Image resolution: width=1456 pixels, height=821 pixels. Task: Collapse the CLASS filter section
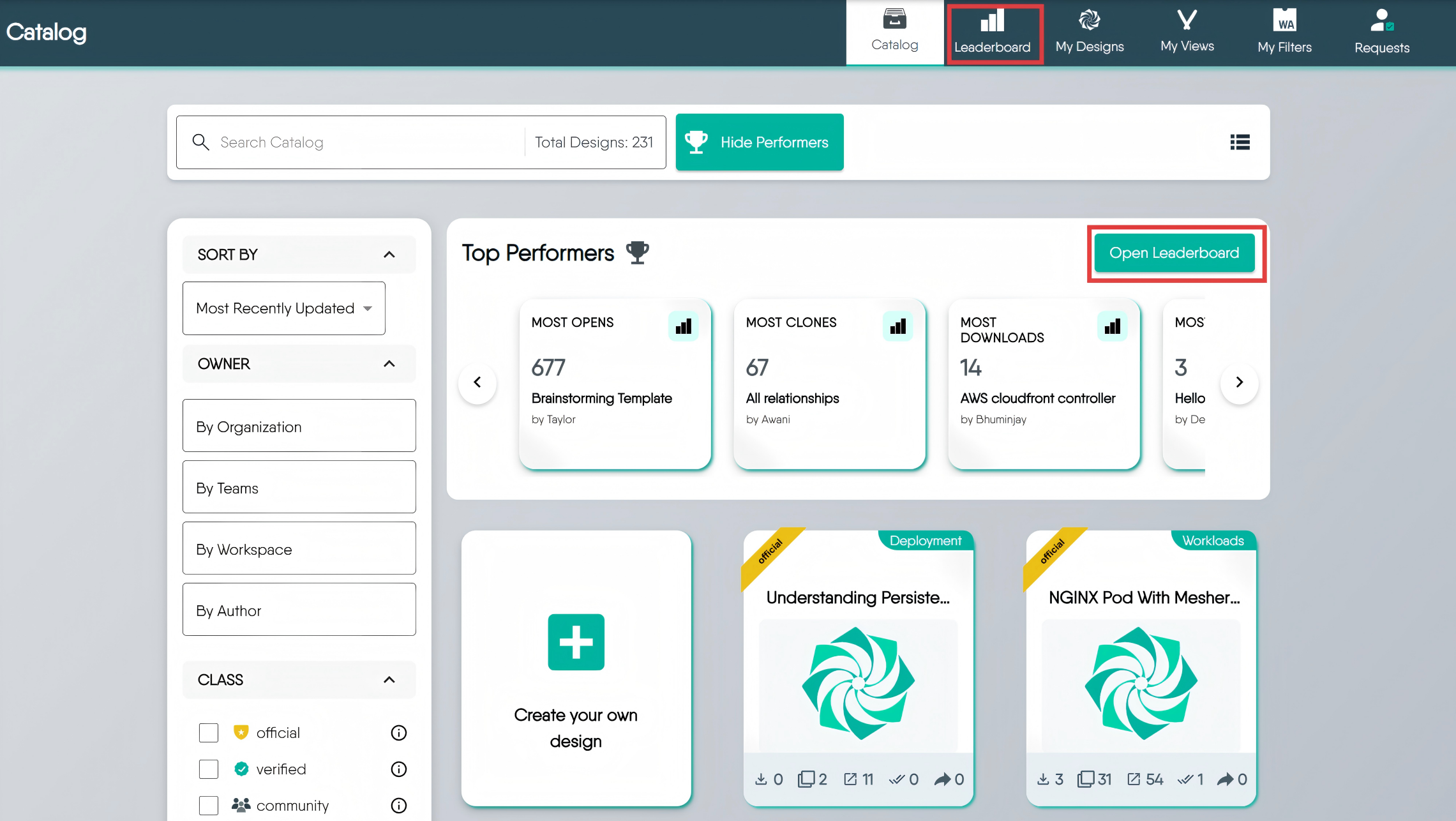coord(389,680)
